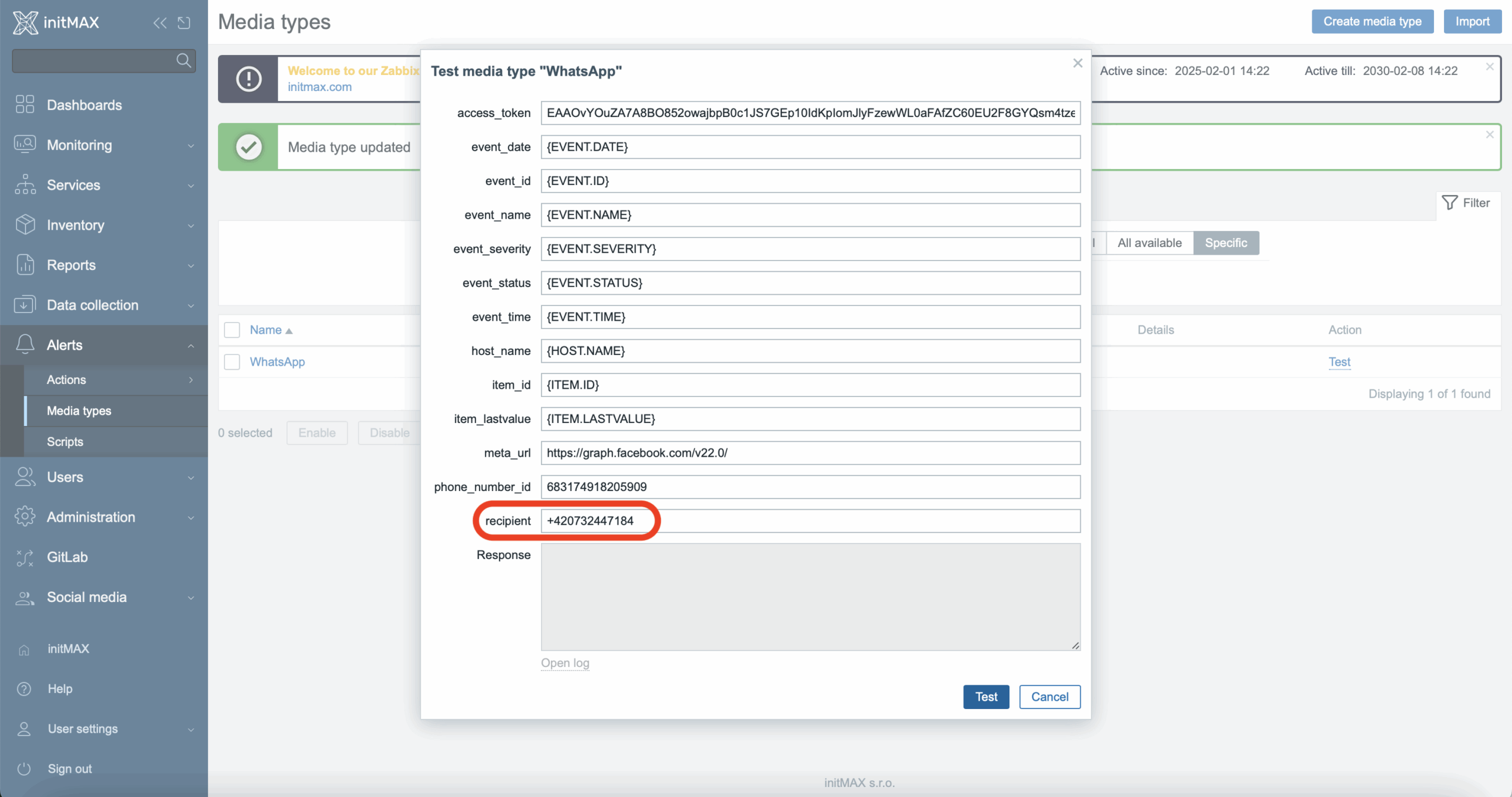Expand the Actions submenu arrow
Viewport: 1512px width, 797px height.
[x=191, y=380]
